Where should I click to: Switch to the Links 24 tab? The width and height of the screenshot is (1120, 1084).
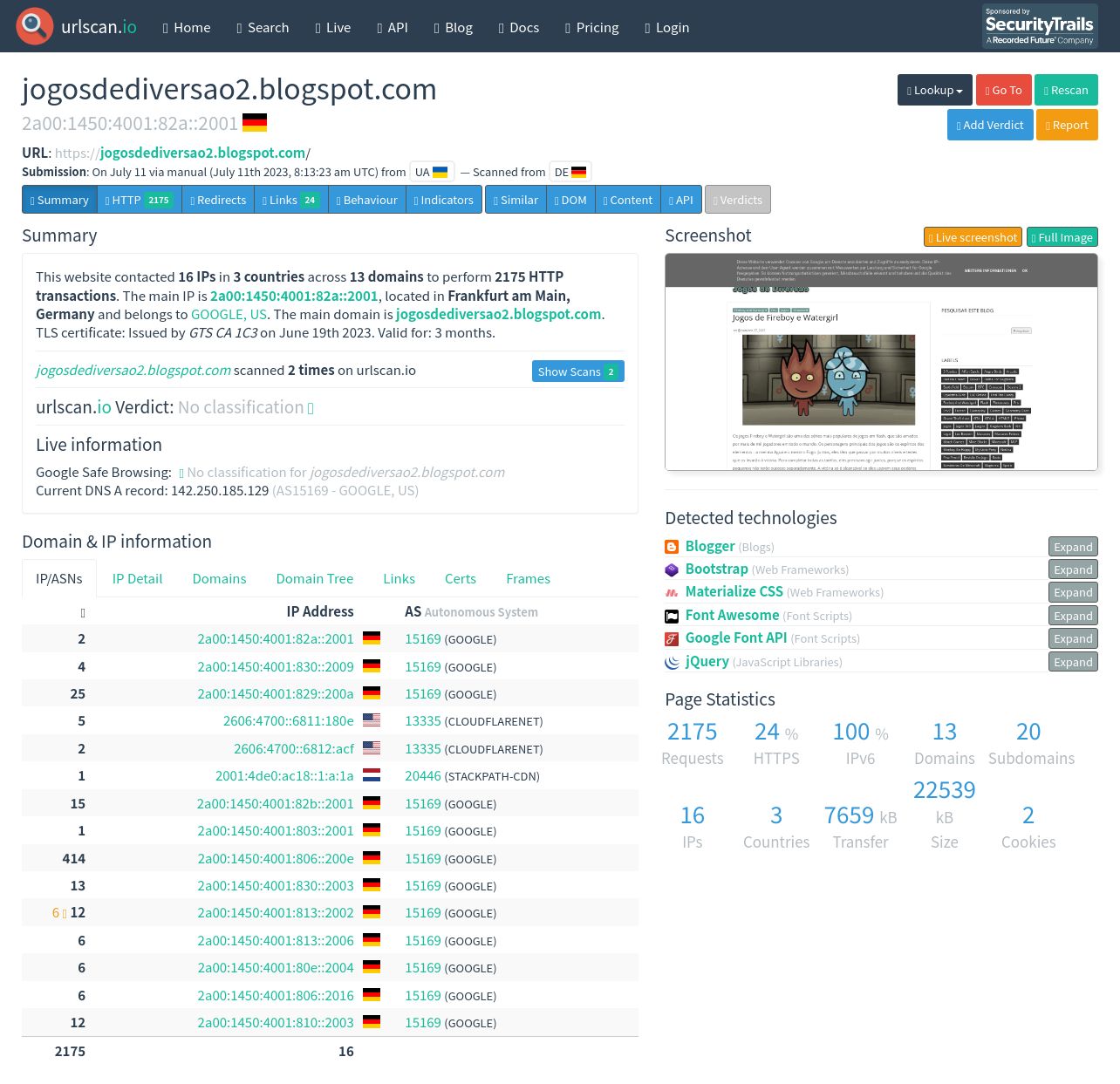(291, 200)
